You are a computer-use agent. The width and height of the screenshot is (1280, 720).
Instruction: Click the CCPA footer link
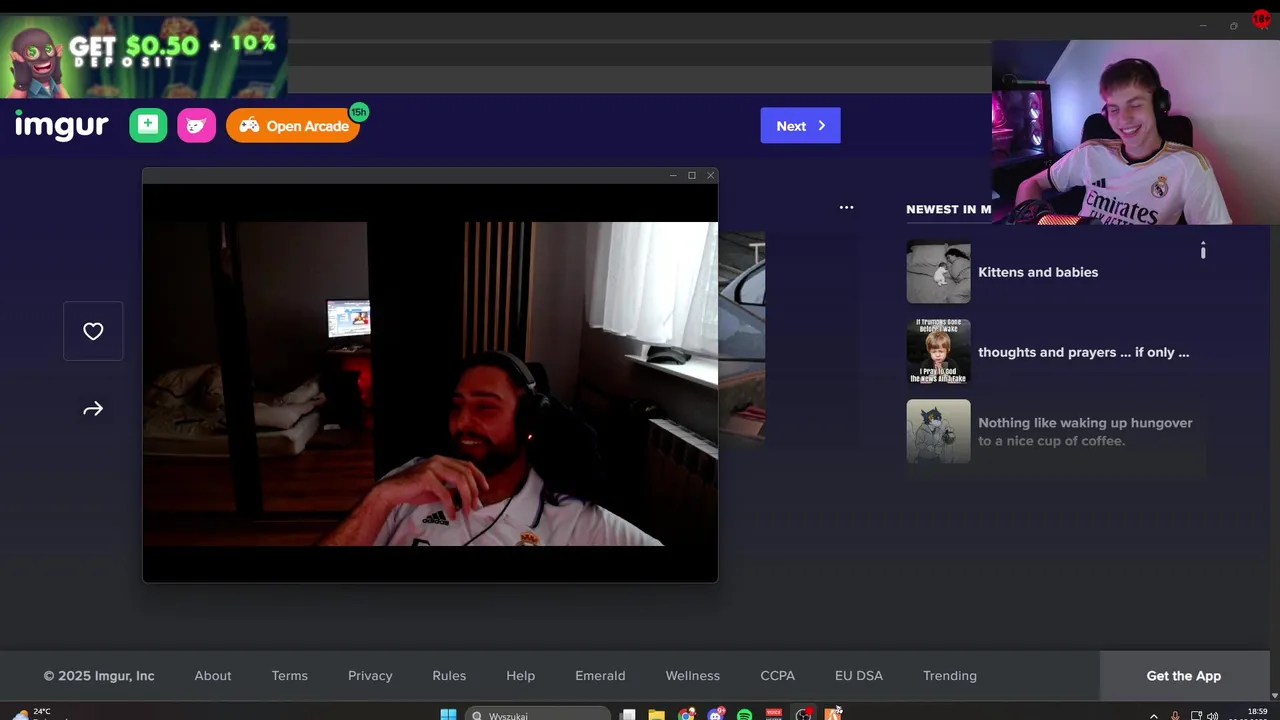pos(777,676)
